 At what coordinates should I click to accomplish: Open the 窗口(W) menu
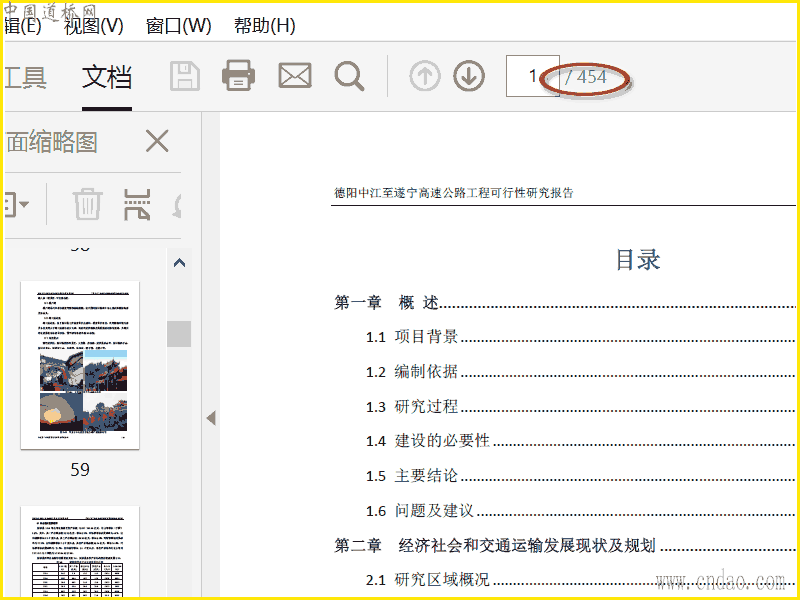(179, 26)
